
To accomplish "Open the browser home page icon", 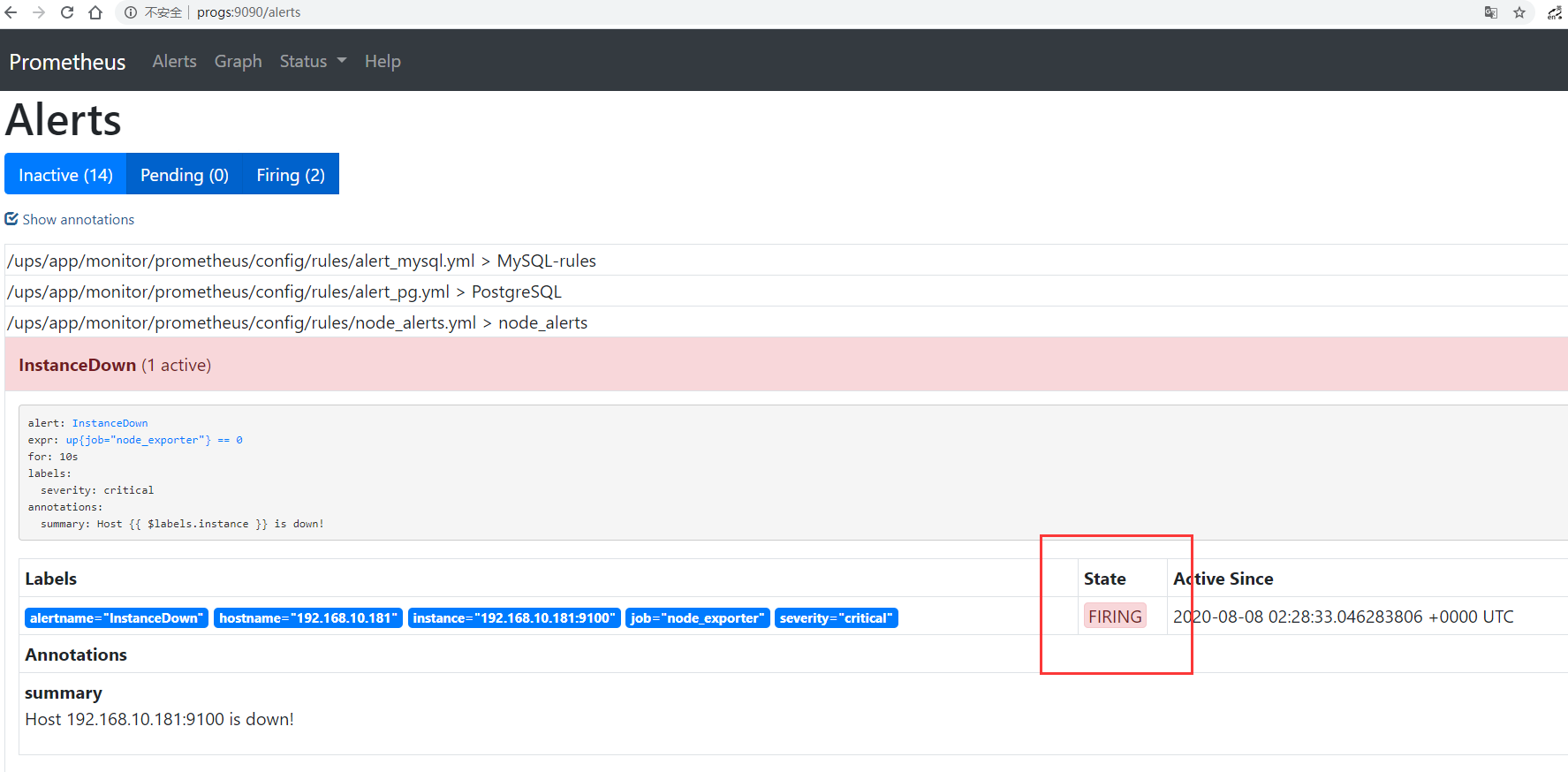I will pyautogui.click(x=95, y=12).
